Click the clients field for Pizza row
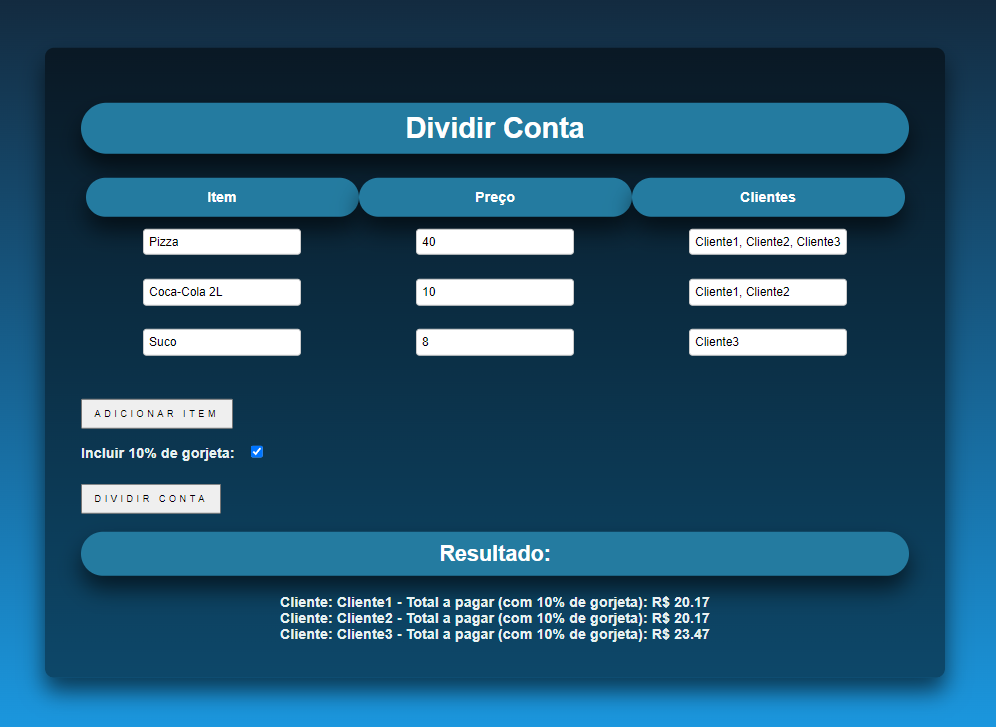The width and height of the screenshot is (996, 727). click(x=767, y=242)
